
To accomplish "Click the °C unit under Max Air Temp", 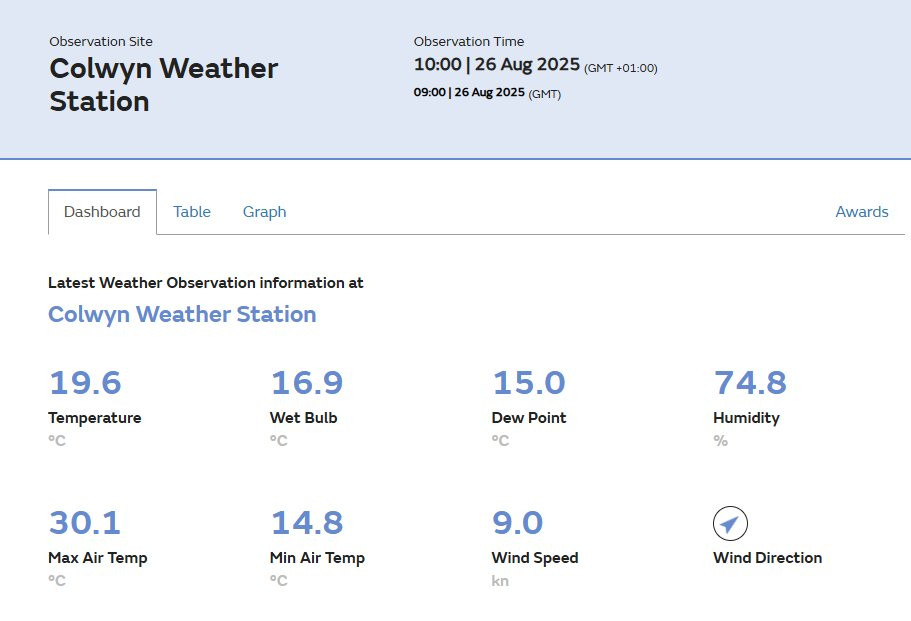I will tap(57, 581).
